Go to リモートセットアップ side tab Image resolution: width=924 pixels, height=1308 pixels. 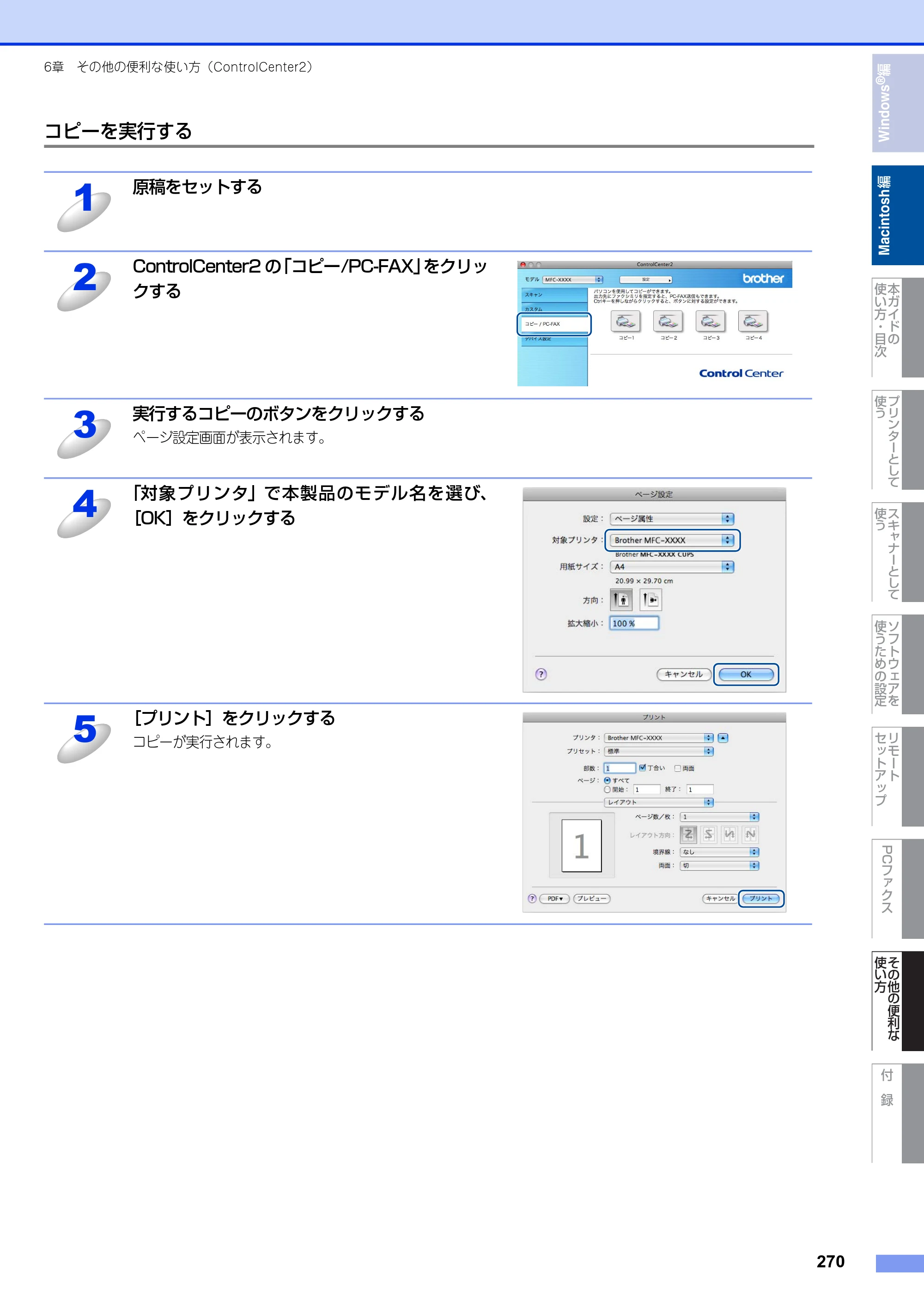(897, 777)
